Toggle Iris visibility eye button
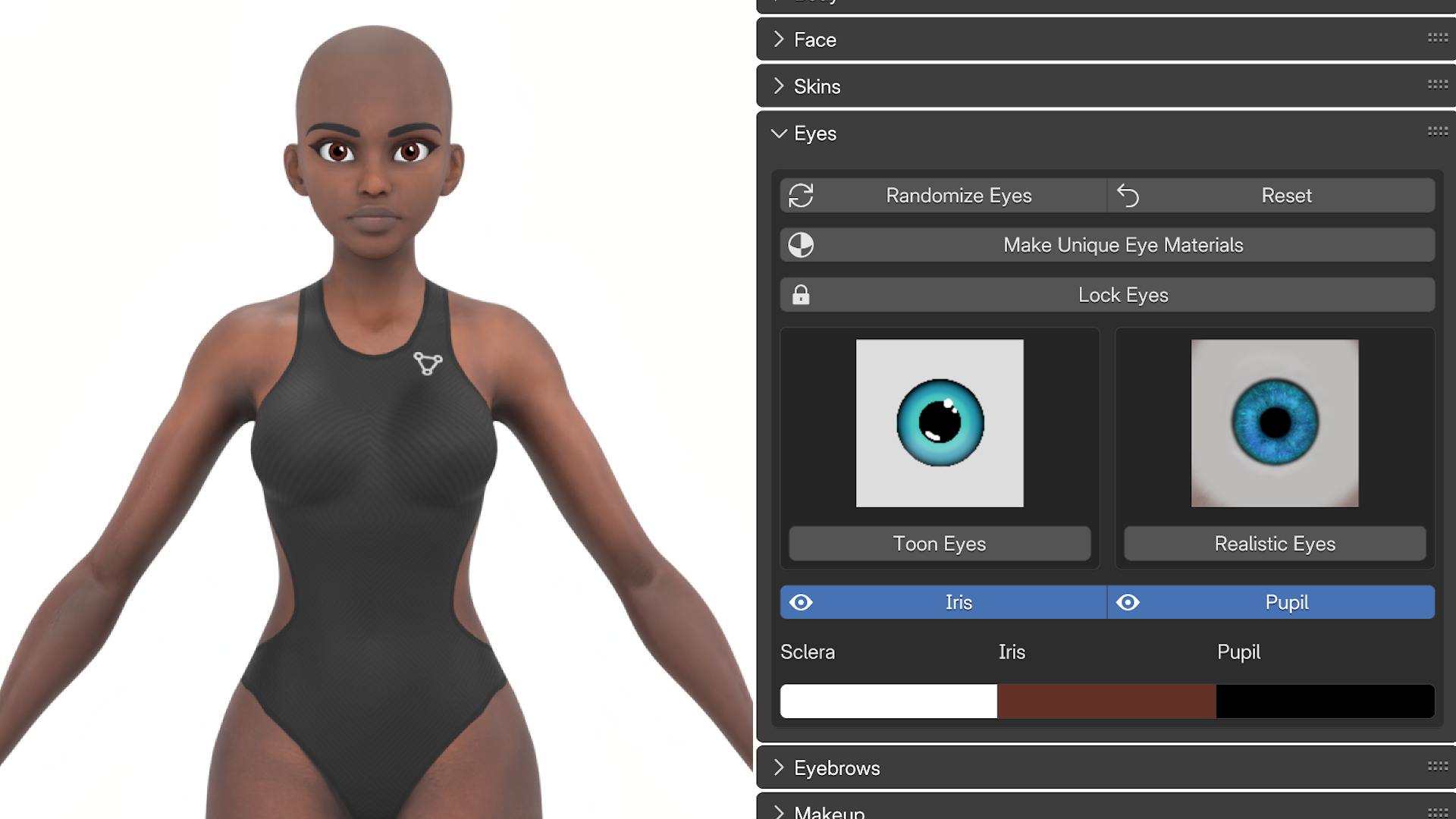 pyautogui.click(x=801, y=602)
